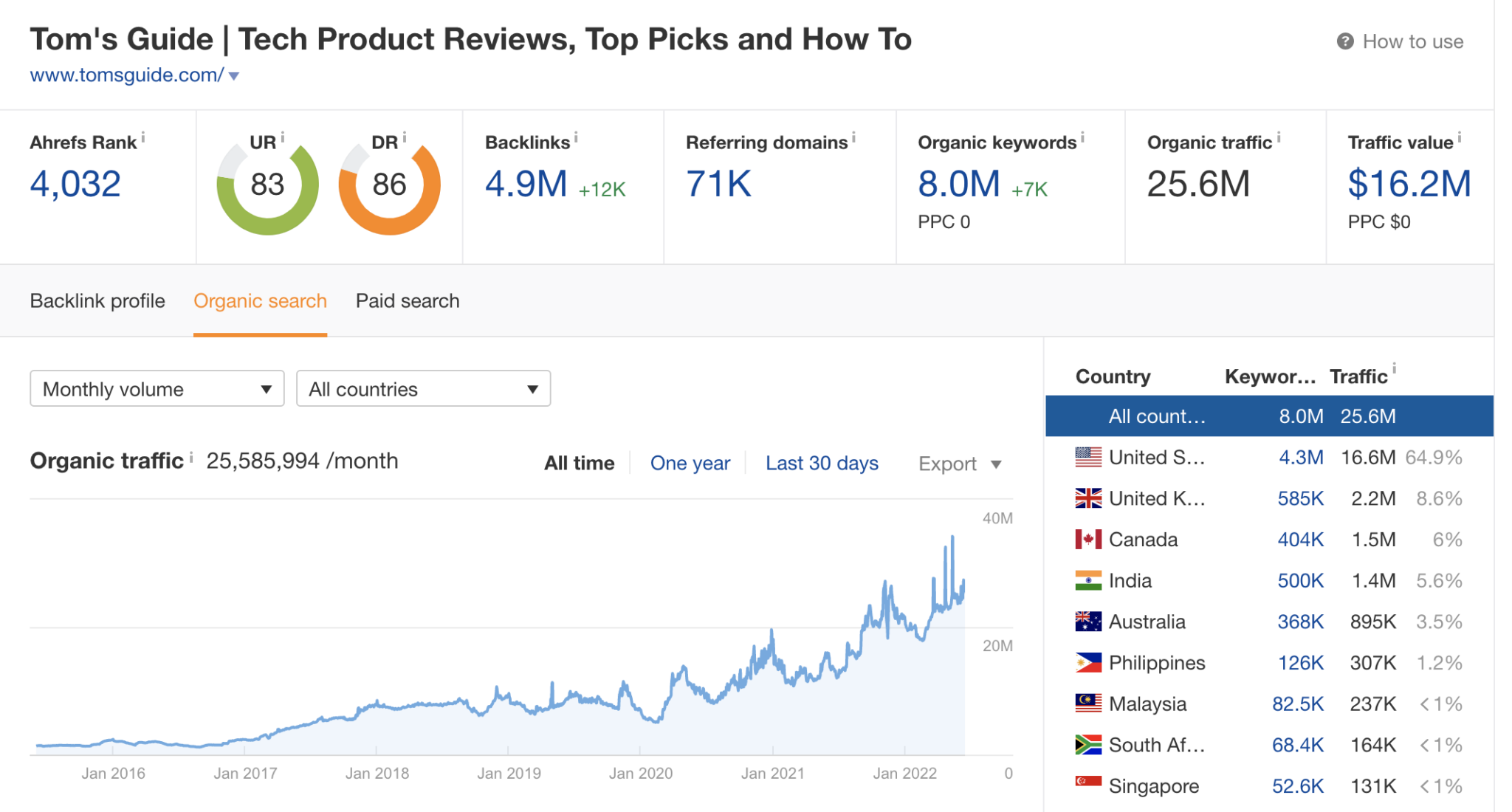Open info icon beside Traffic column header

[1394, 368]
